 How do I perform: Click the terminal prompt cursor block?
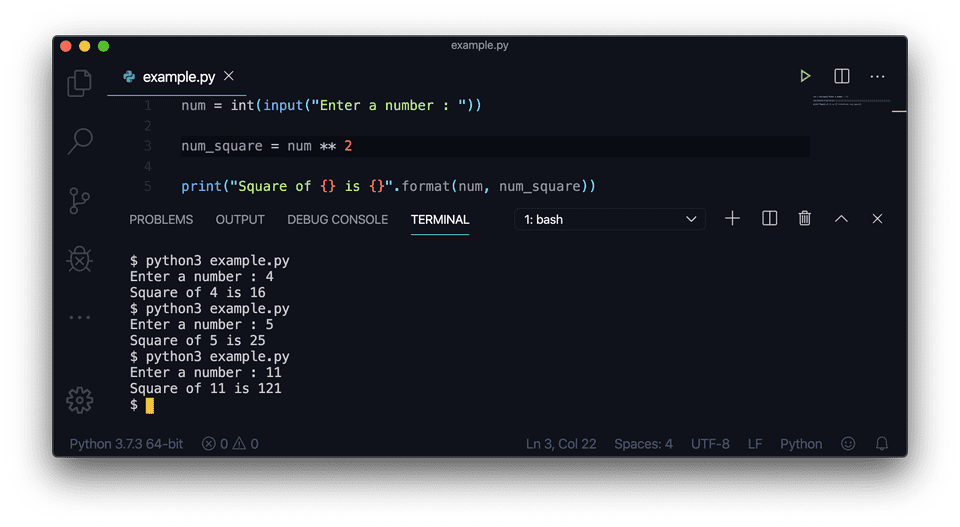(x=150, y=405)
